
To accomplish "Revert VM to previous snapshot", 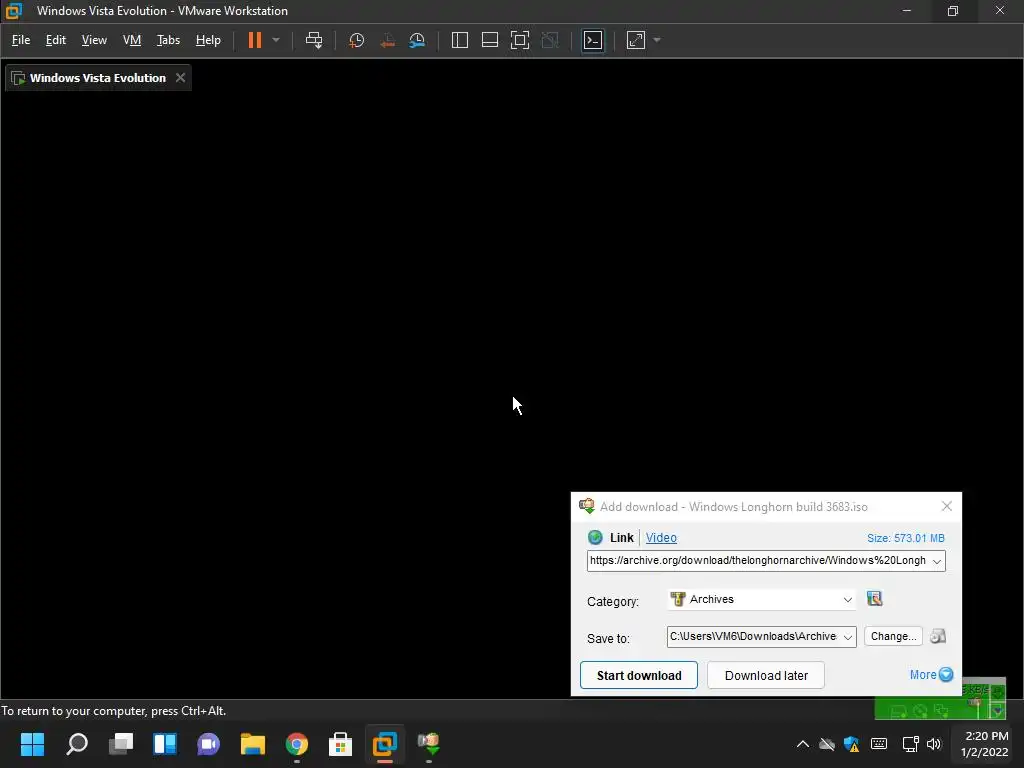I will tap(387, 40).
